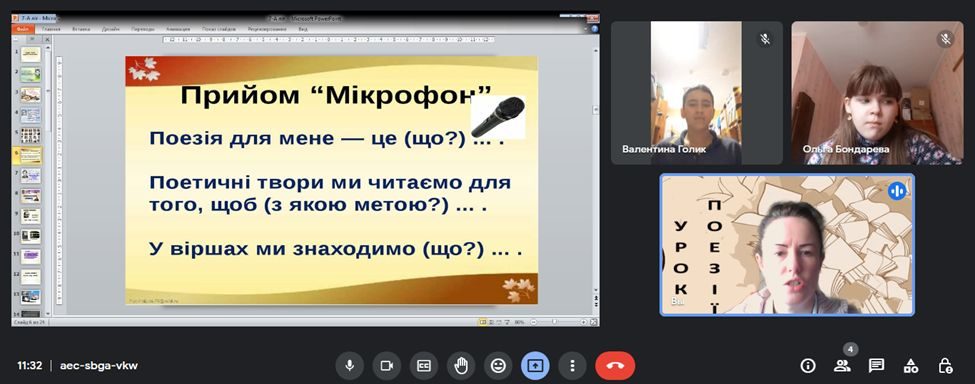This screenshot has width=975, height=384.
Task: Mute the microphone in the call bar
Action: pyautogui.click(x=349, y=365)
